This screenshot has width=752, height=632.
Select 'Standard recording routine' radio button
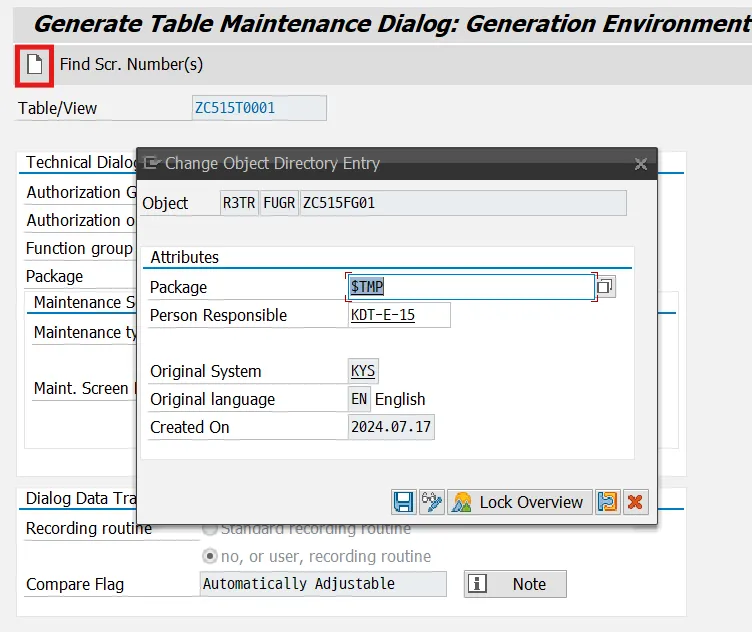tap(210, 528)
